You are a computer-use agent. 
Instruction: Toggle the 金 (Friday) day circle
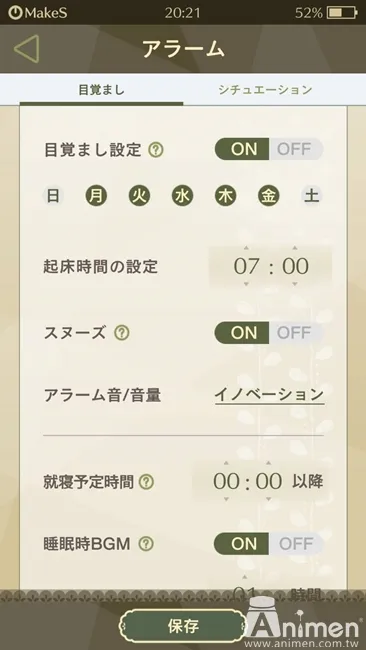coord(269,196)
